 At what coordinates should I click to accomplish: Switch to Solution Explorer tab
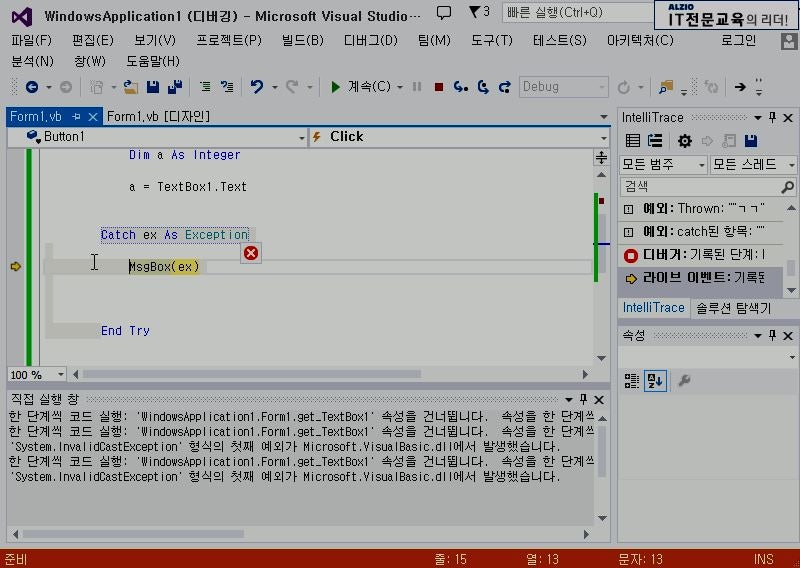[734, 308]
